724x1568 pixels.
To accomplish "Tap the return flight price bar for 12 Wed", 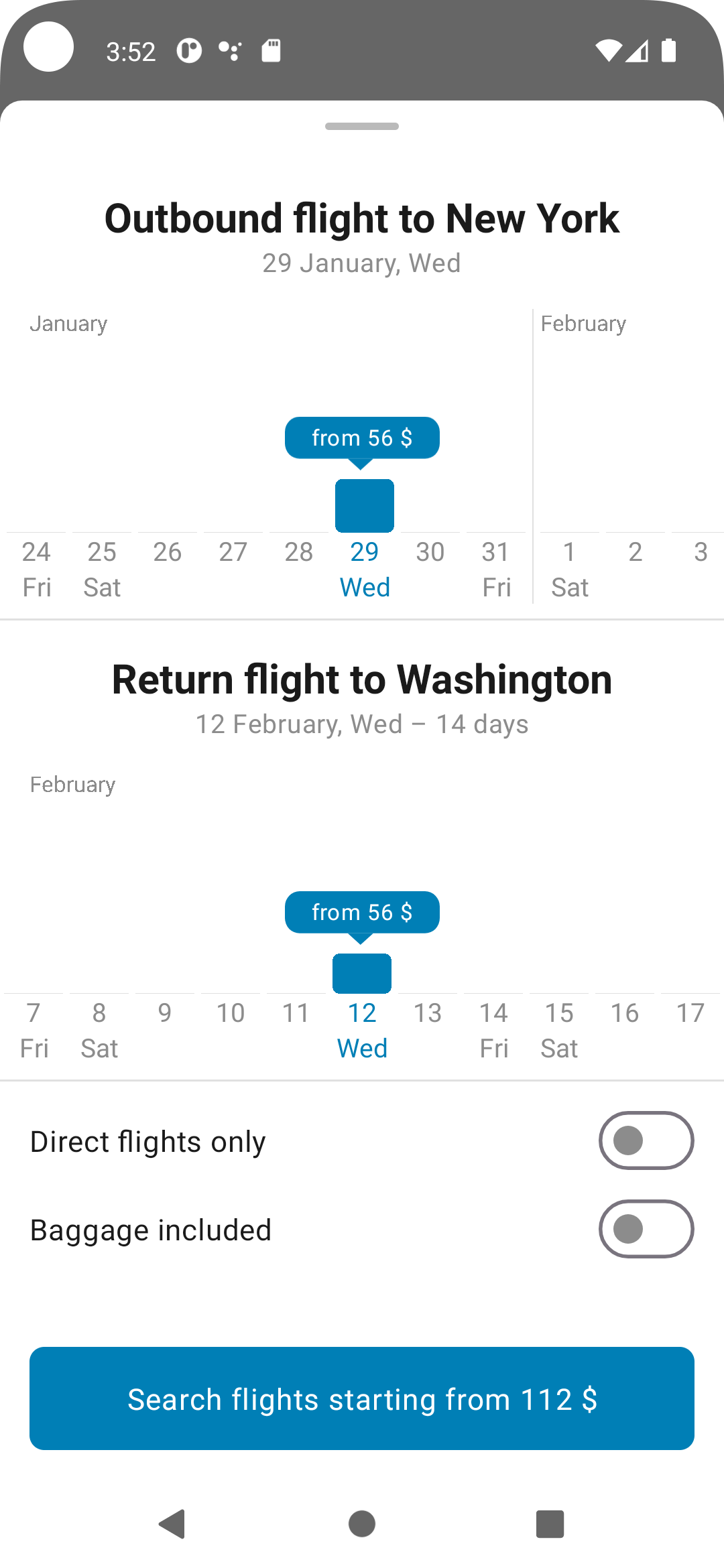I will pos(362,973).
